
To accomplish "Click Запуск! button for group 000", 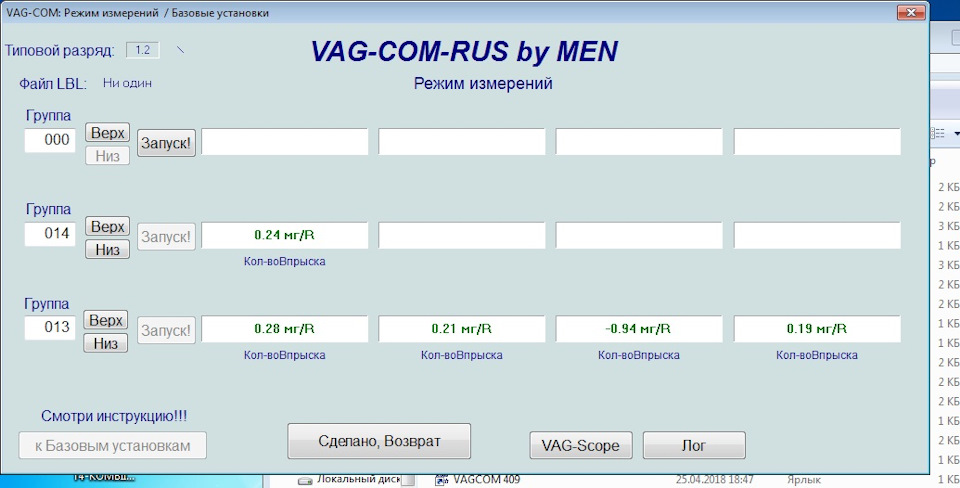I will (x=166, y=143).
